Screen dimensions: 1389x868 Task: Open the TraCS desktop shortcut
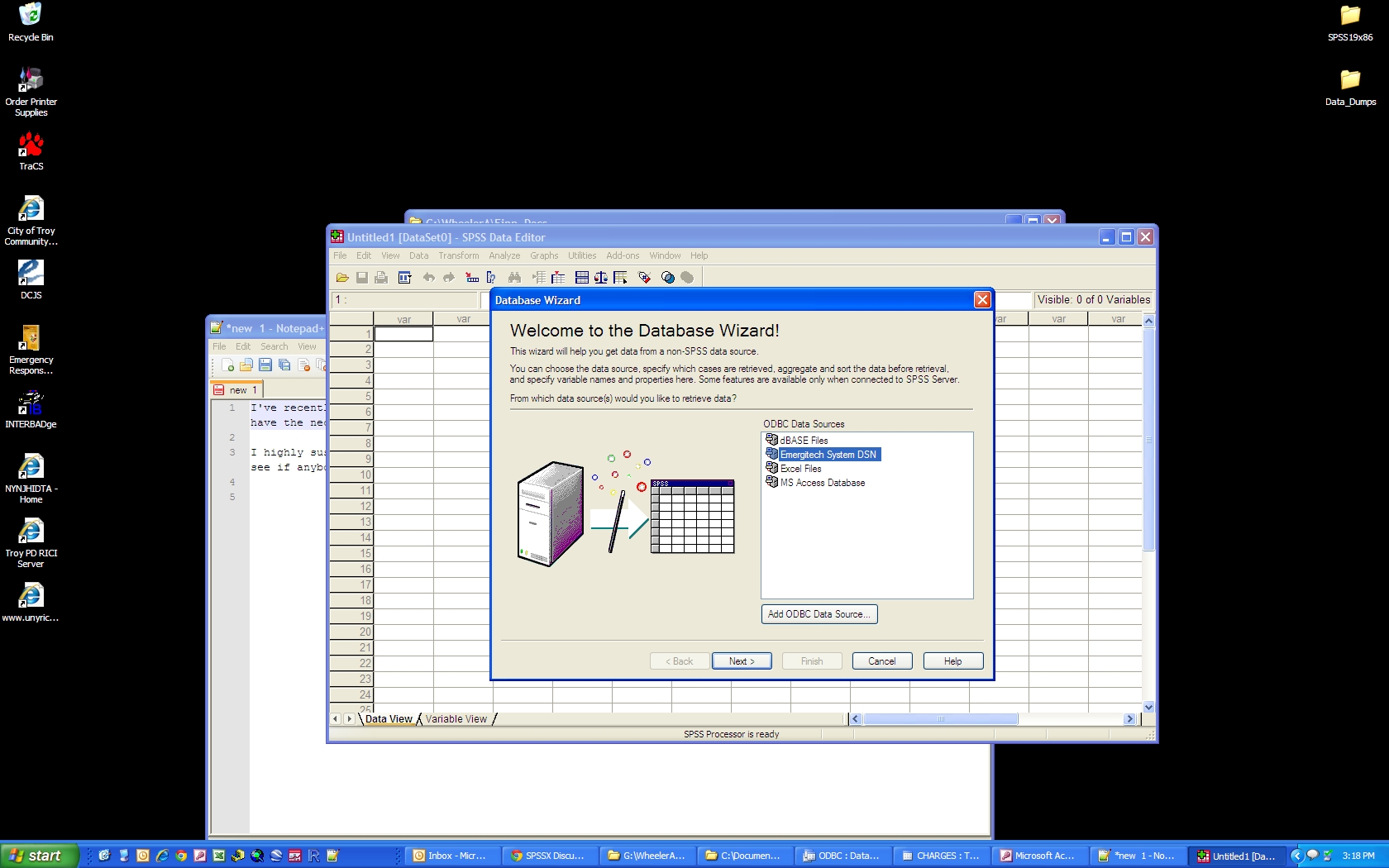click(31, 151)
